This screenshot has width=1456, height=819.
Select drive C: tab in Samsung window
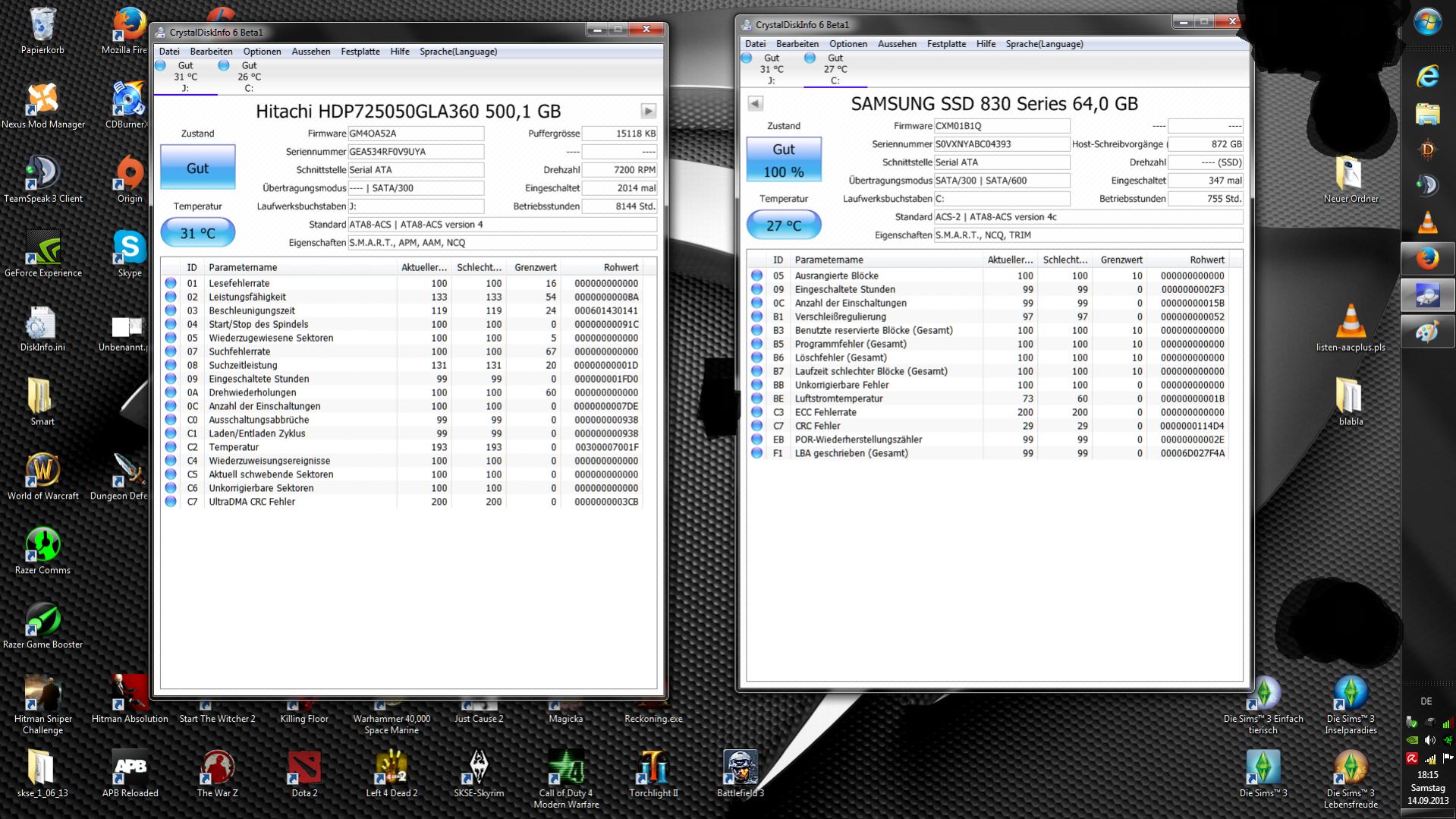[x=835, y=69]
